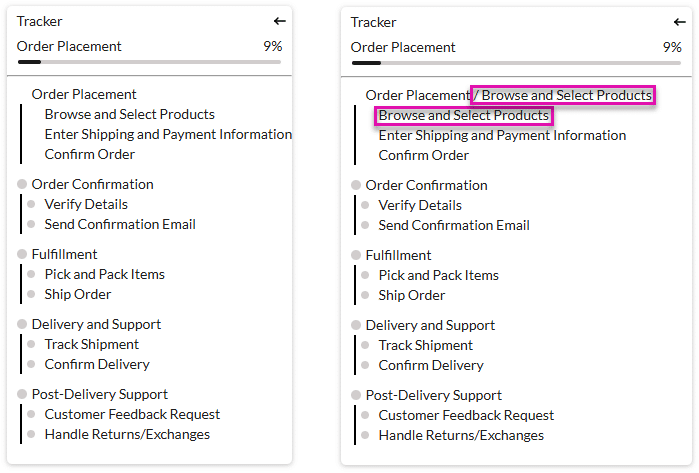This screenshot has width=699, height=473.
Task: Expand the Fulfillment stage in right panel
Action: (x=398, y=255)
